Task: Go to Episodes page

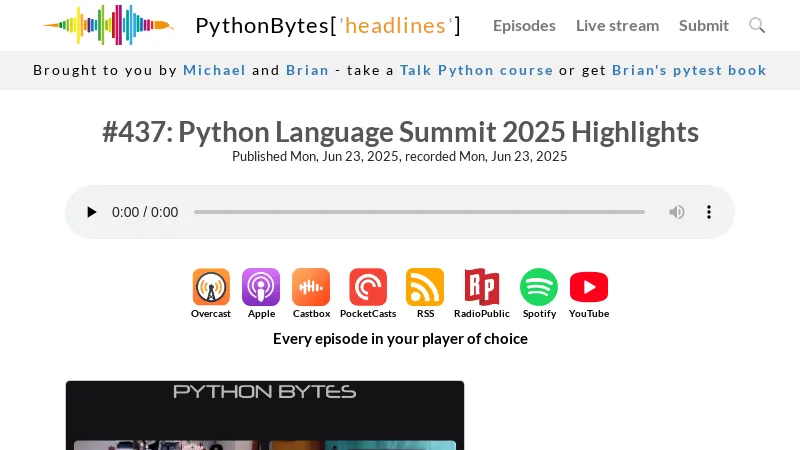Action: (524, 25)
